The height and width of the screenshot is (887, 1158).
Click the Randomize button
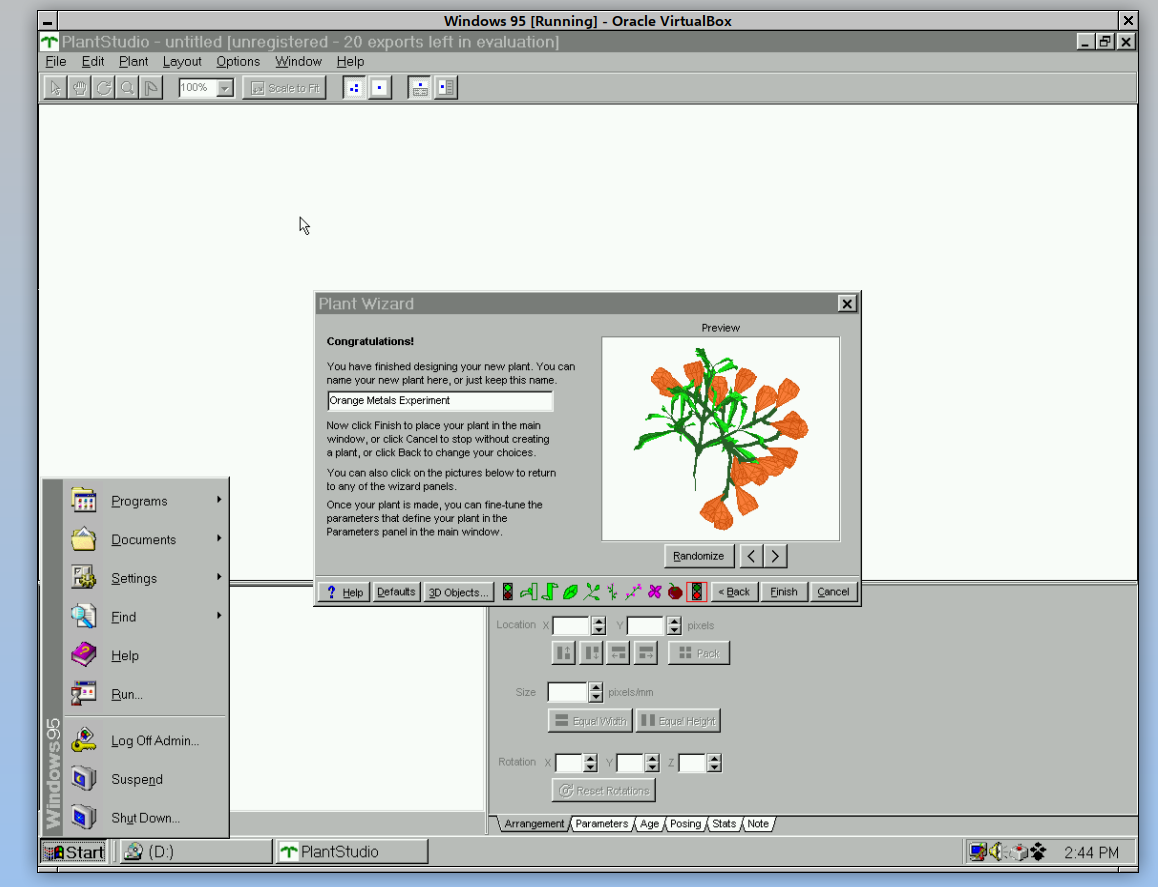[699, 555]
